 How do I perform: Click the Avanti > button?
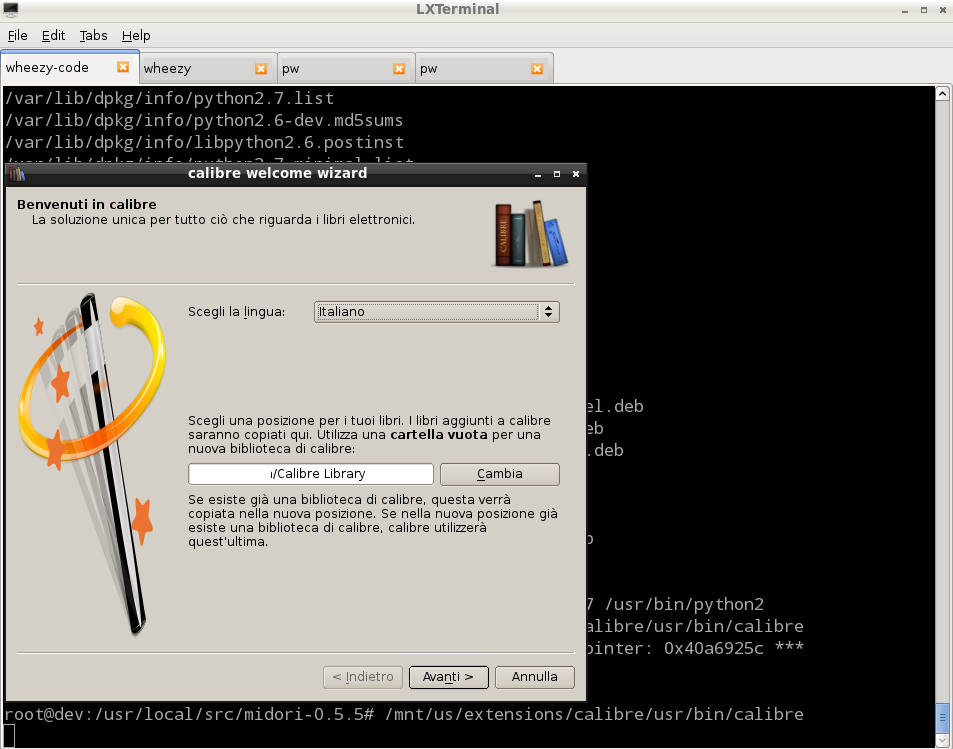pos(449,677)
